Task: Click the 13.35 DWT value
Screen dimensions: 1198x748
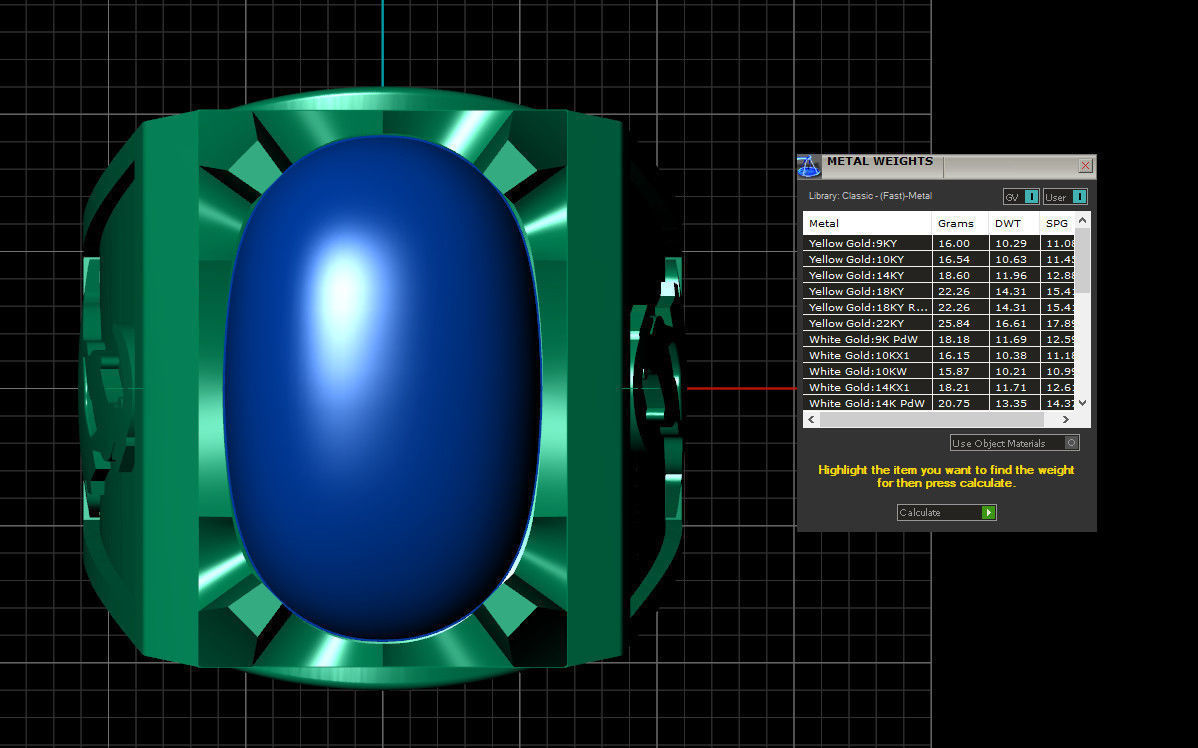Action: (1011, 403)
